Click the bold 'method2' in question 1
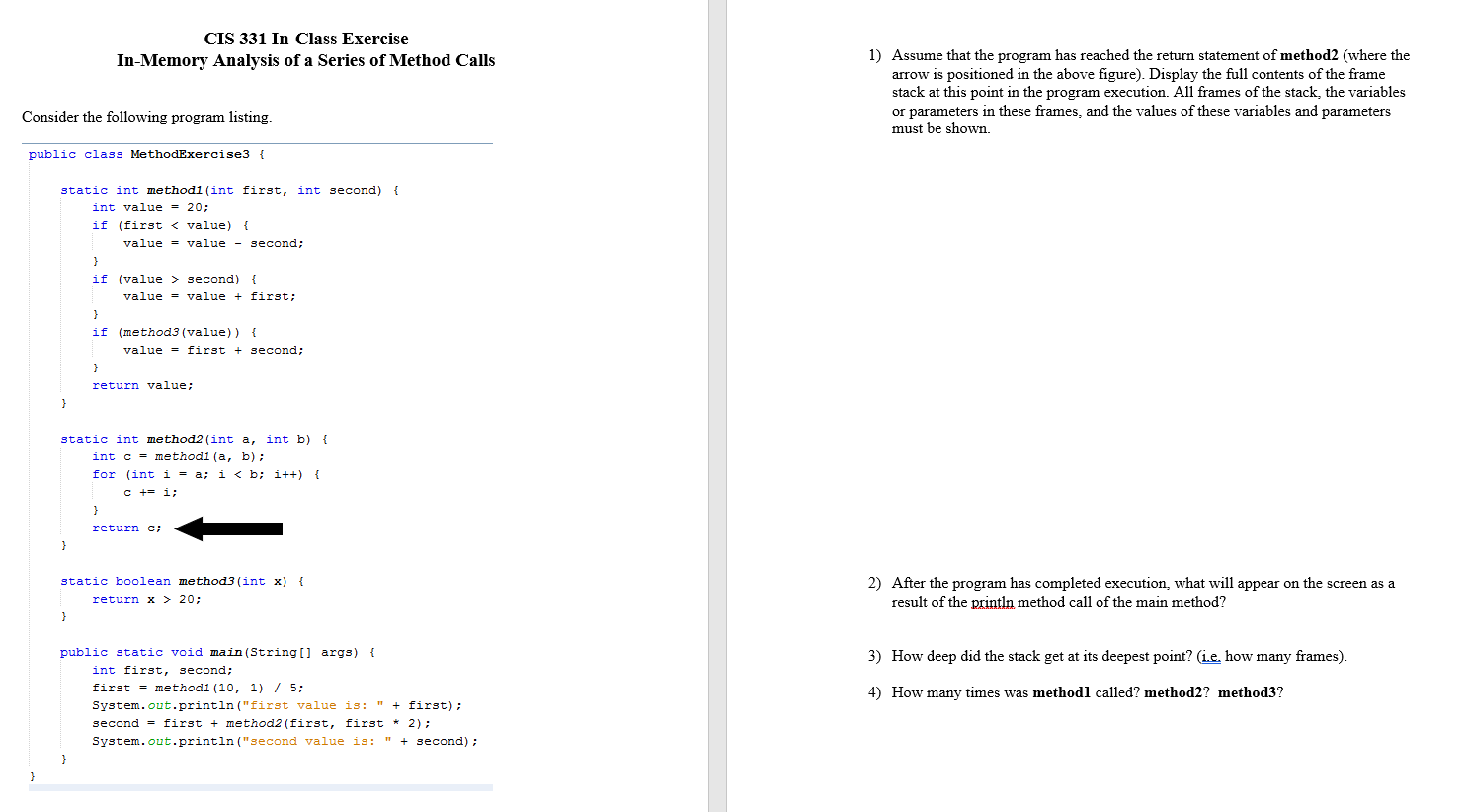 click(x=1309, y=55)
